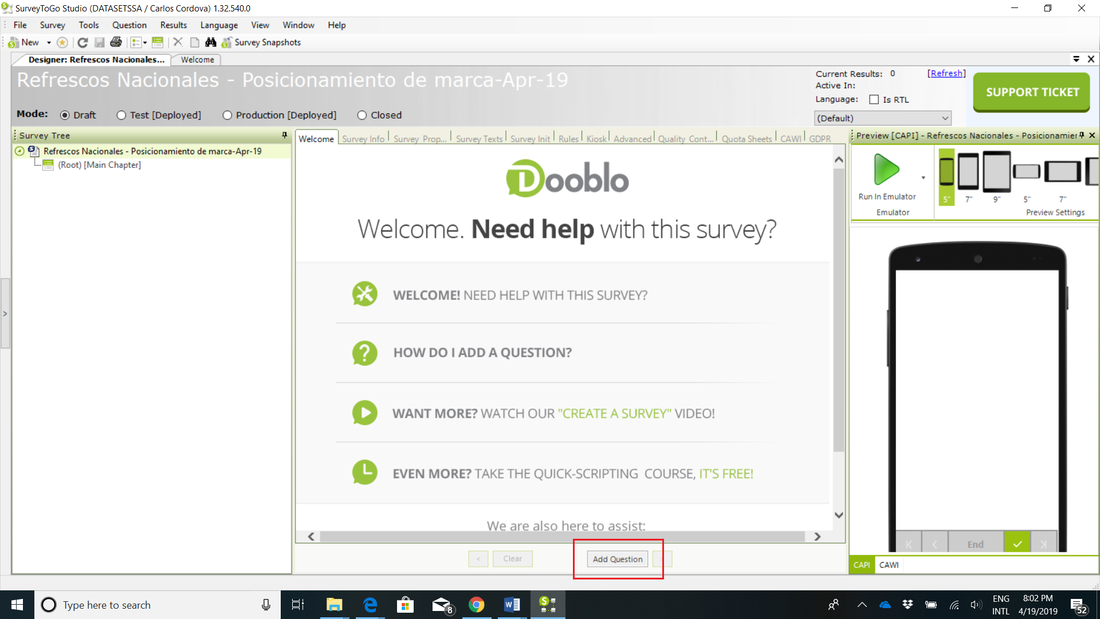This screenshot has width=1100, height=619.
Task: Open the Language menu
Action: 219,25
